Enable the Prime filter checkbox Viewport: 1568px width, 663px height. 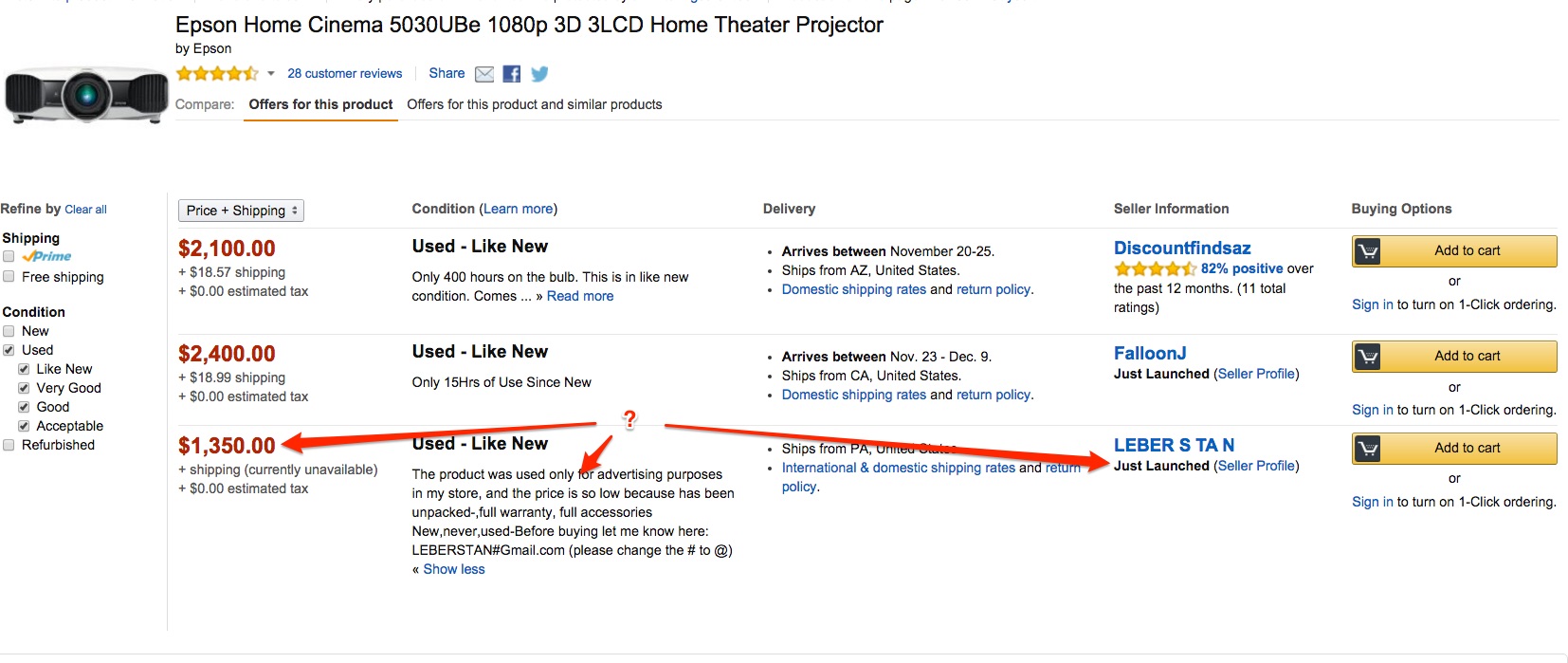coord(9,256)
